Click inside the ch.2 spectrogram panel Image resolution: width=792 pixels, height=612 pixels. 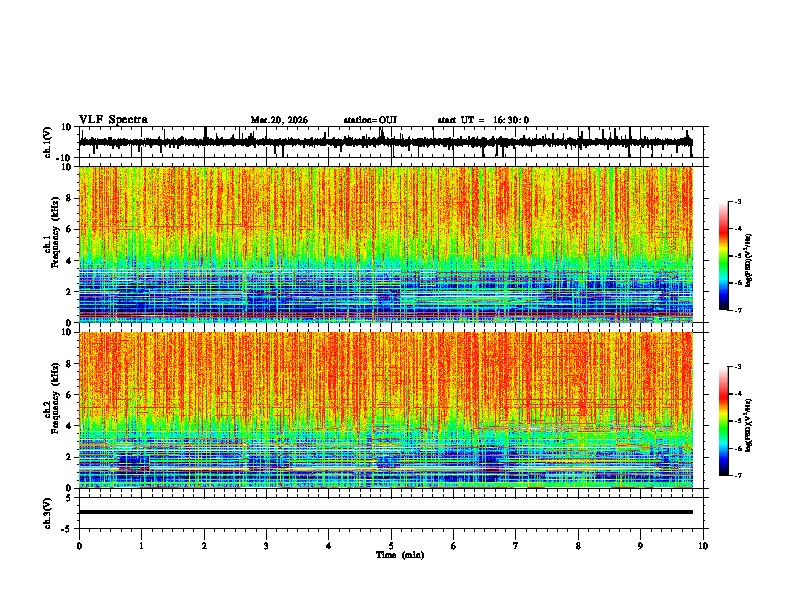pyautogui.click(x=385, y=410)
